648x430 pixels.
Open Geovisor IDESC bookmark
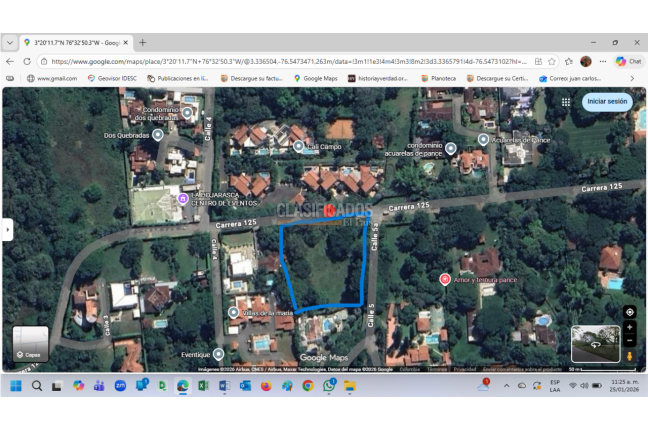(112, 78)
